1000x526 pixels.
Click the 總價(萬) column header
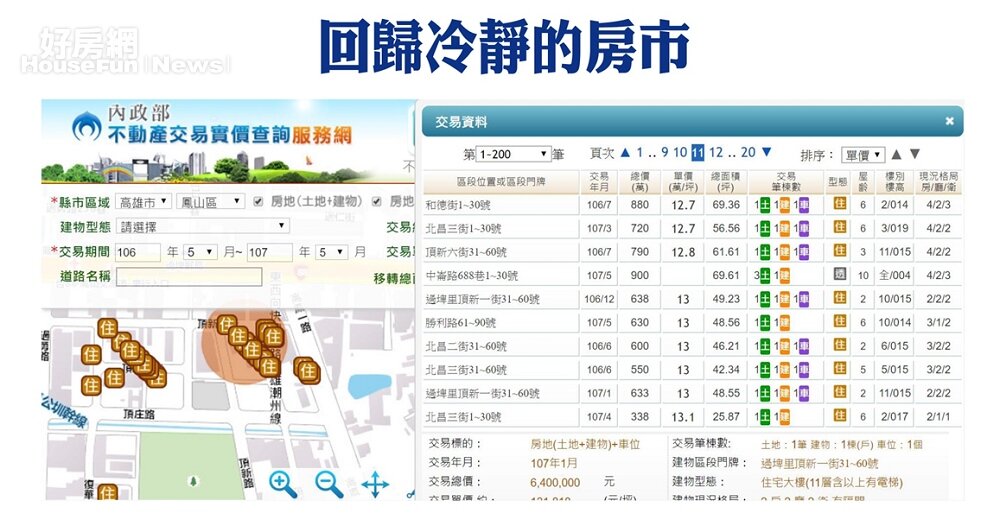click(x=640, y=182)
